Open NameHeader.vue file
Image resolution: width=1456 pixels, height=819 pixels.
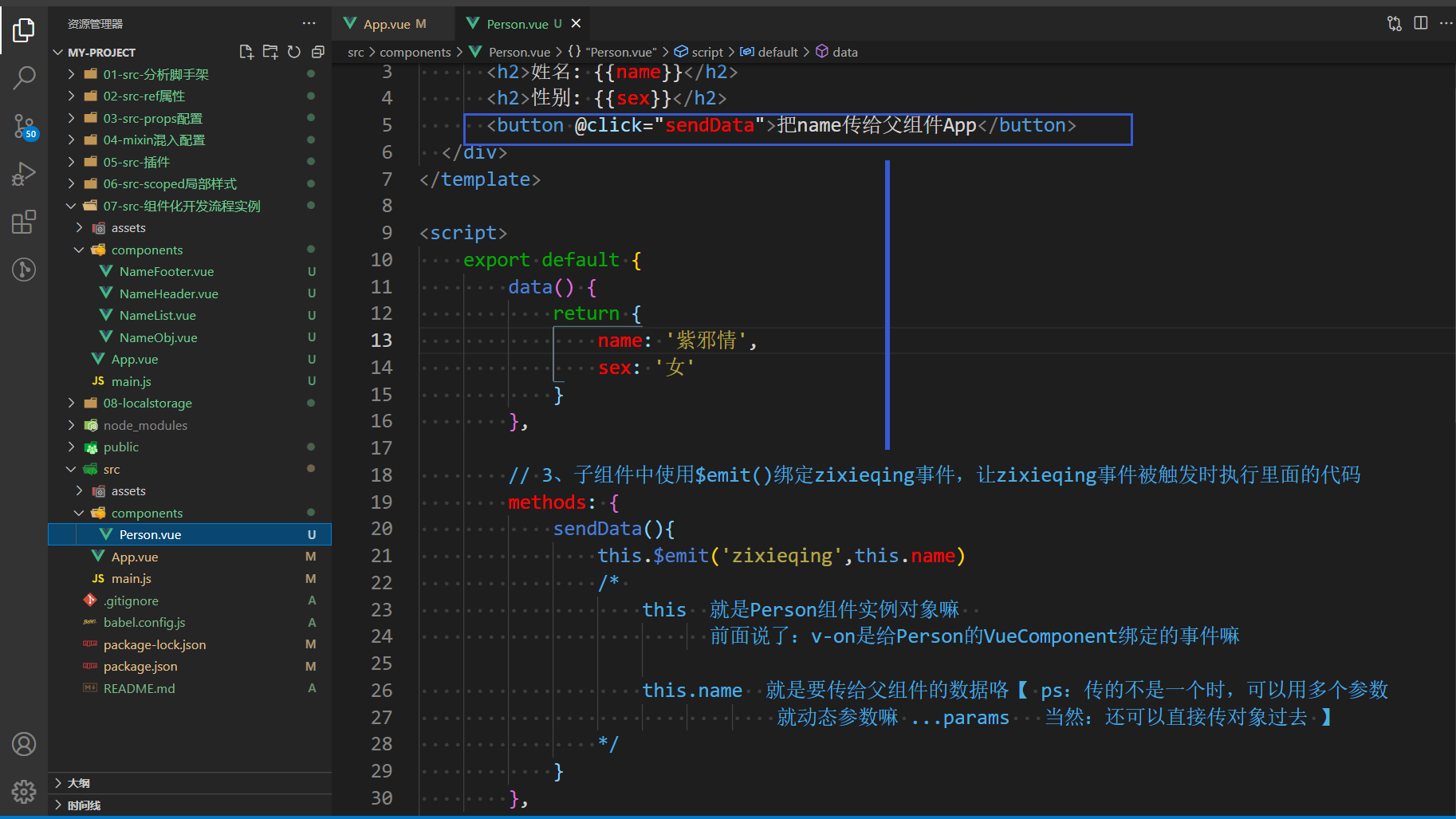click(x=190, y=293)
